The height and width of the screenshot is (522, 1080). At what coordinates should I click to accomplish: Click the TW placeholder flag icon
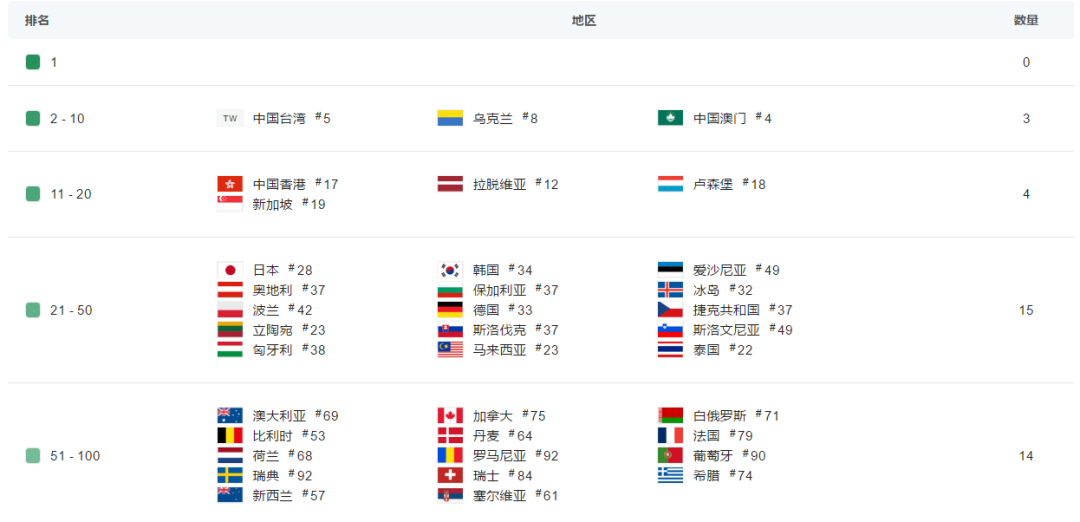tap(229, 118)
